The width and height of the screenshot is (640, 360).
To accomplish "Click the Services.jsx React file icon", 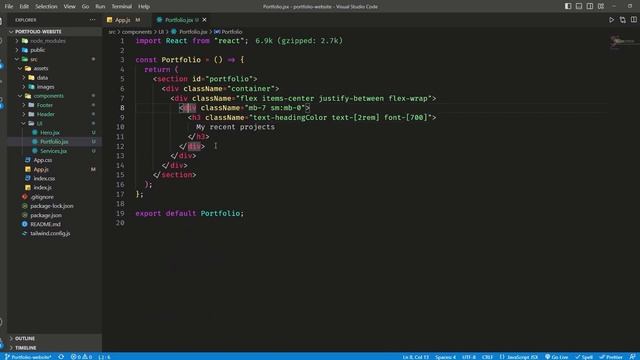I will [35, 151].
